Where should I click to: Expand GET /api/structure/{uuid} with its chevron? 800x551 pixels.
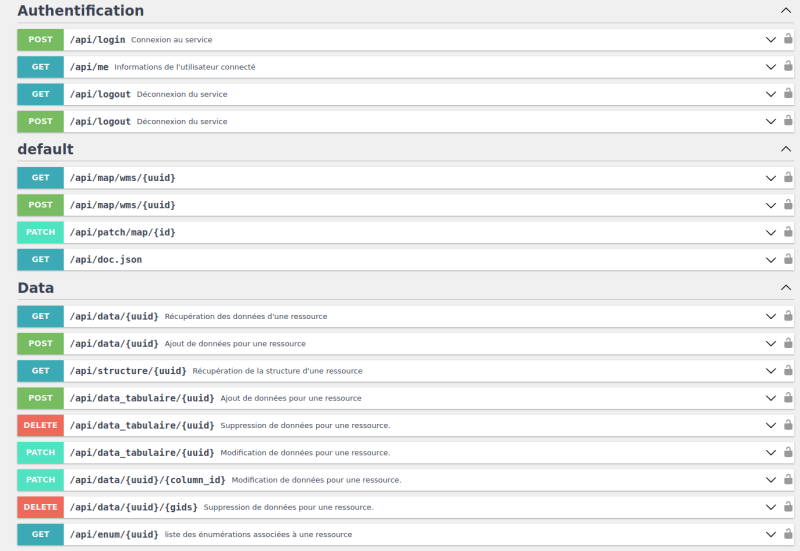(771, 371)
